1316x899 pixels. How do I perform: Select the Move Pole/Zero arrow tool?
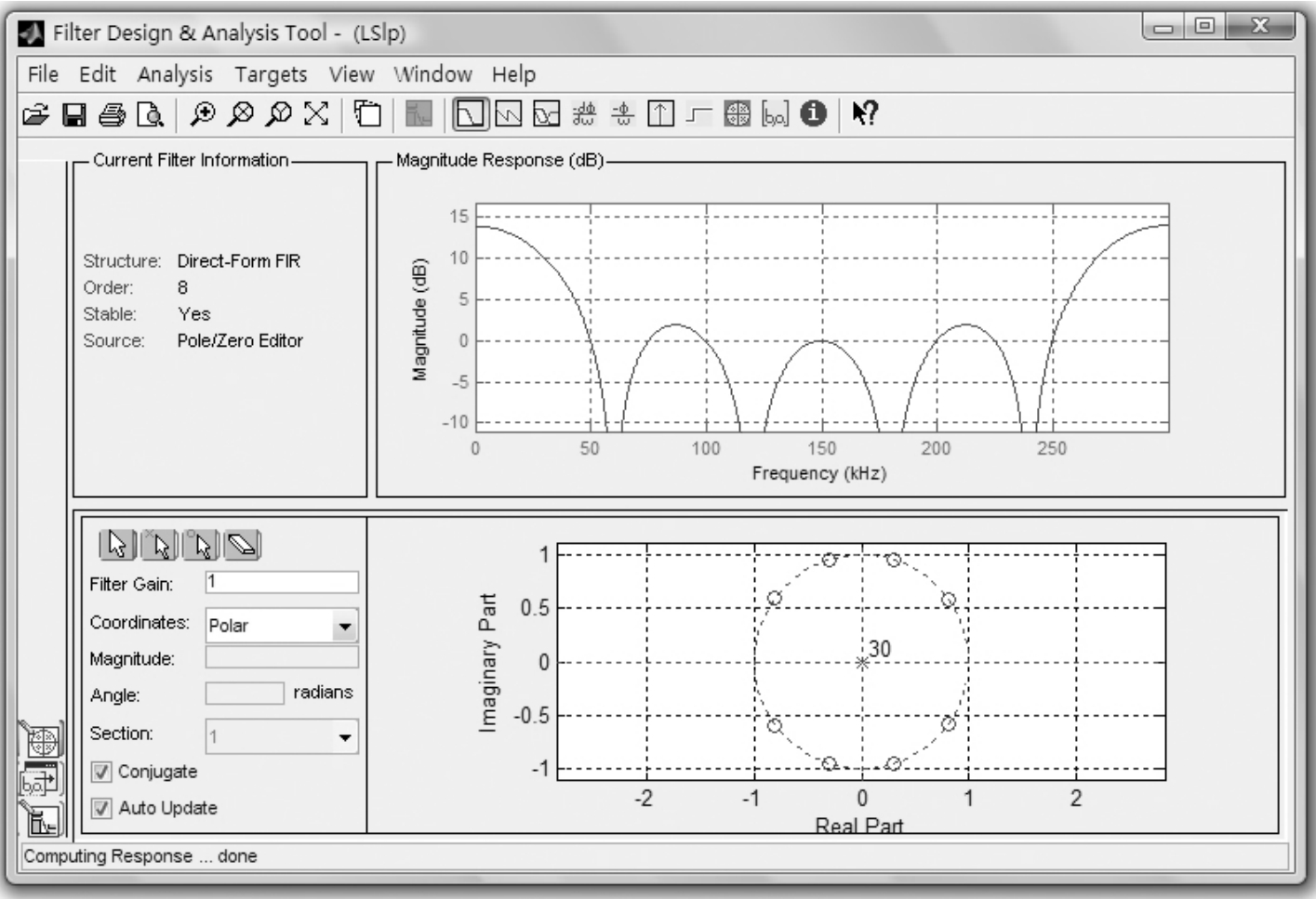(117, 545)
